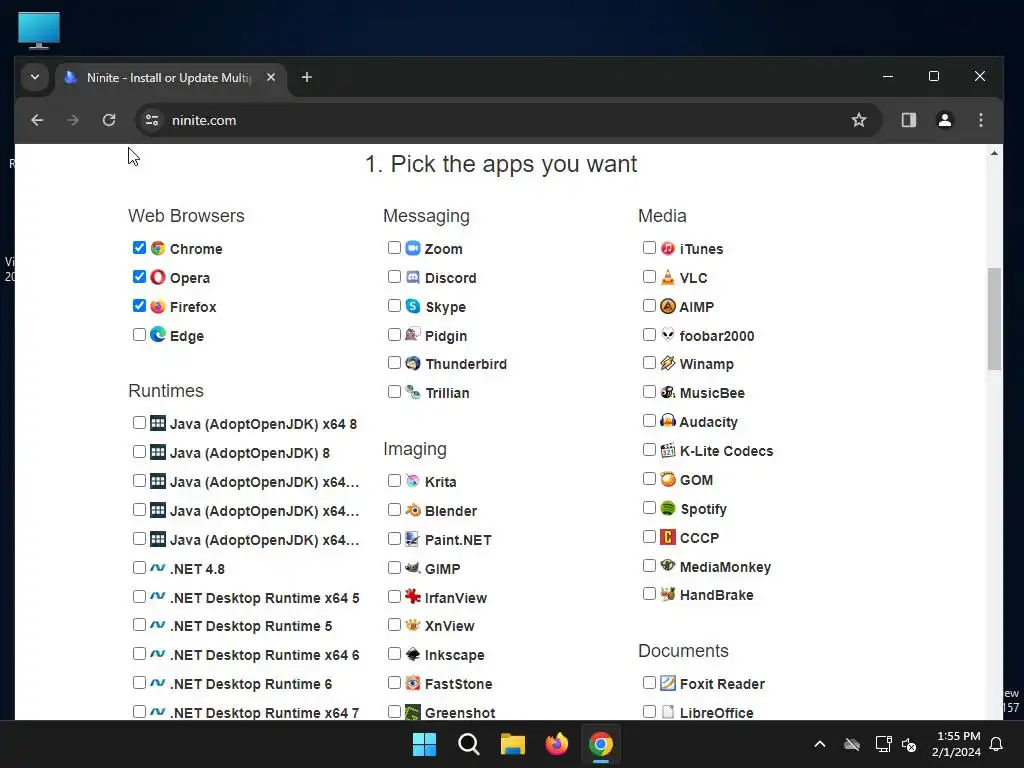The image size is (1024, 768).
Task: Click the IrfanView red icon
Action: pyautogui.click(x=412, y=596)
